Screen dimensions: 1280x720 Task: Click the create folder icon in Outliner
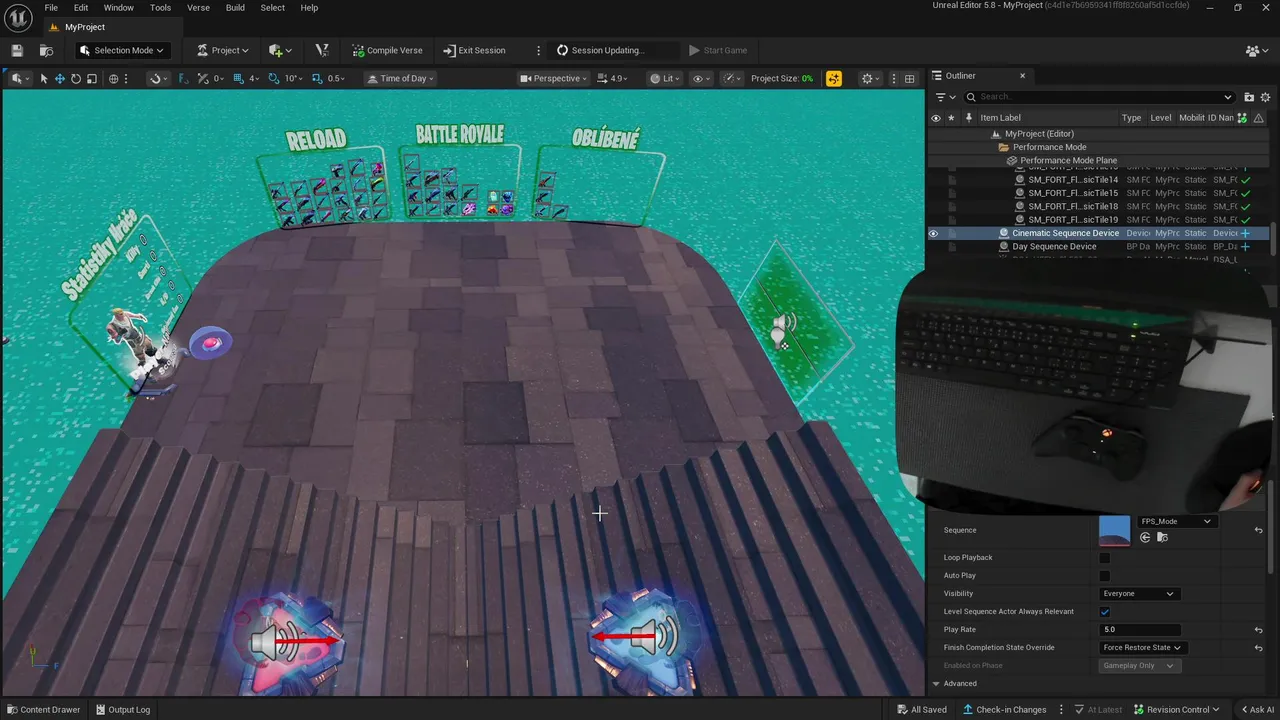pyautogui.click(x=1249, y=97)
